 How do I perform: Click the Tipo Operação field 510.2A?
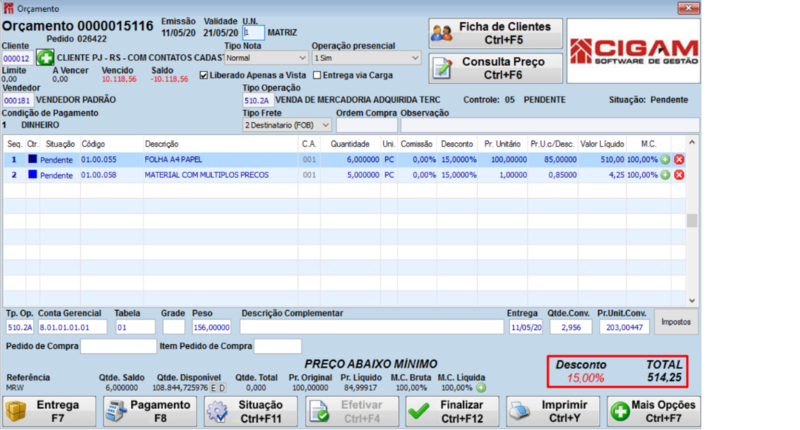[257, 100]
